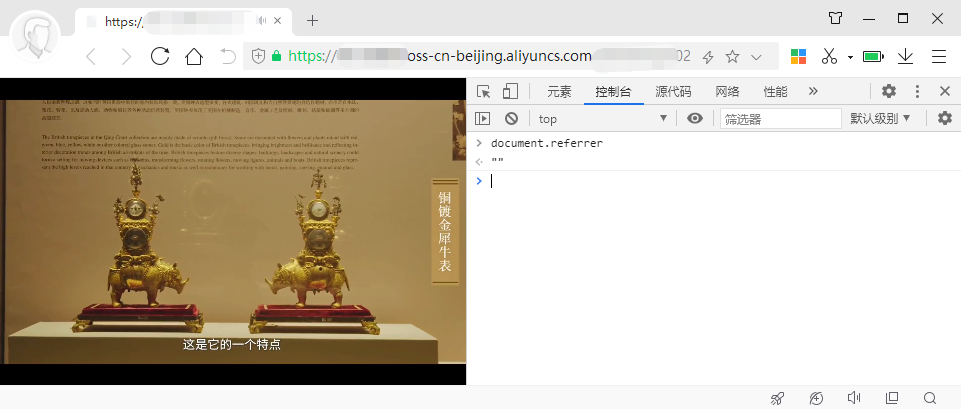Open the downloads icon
Viewport: 961px width, 409px height.
tap(905, 56)
